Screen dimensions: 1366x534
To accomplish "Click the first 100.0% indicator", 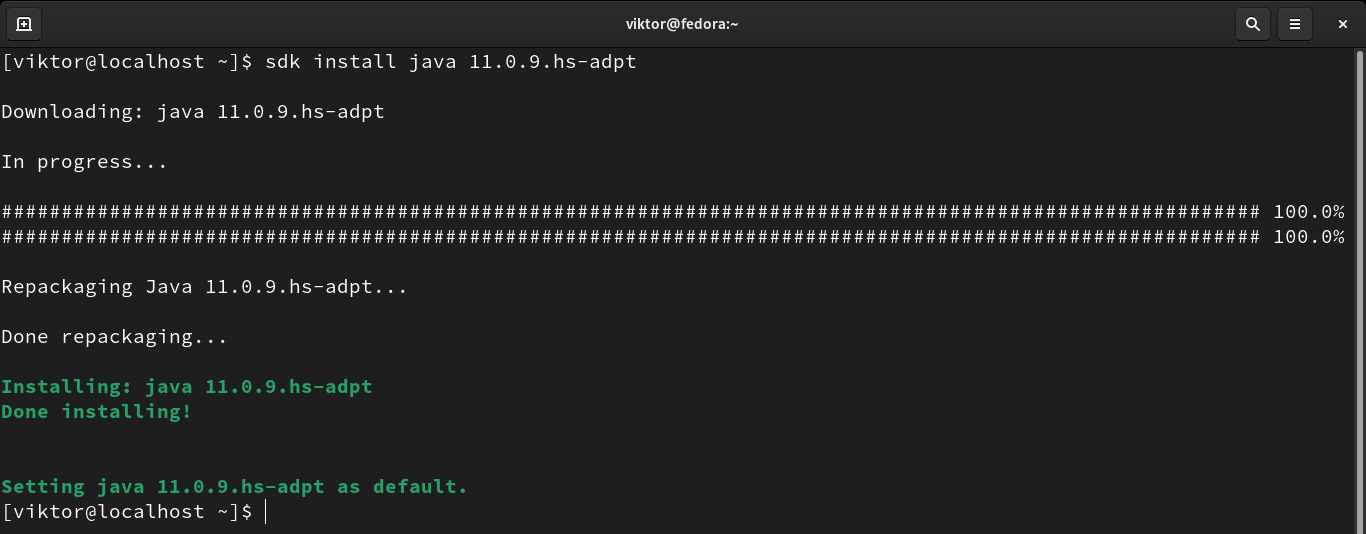I will coord(1308,212).
